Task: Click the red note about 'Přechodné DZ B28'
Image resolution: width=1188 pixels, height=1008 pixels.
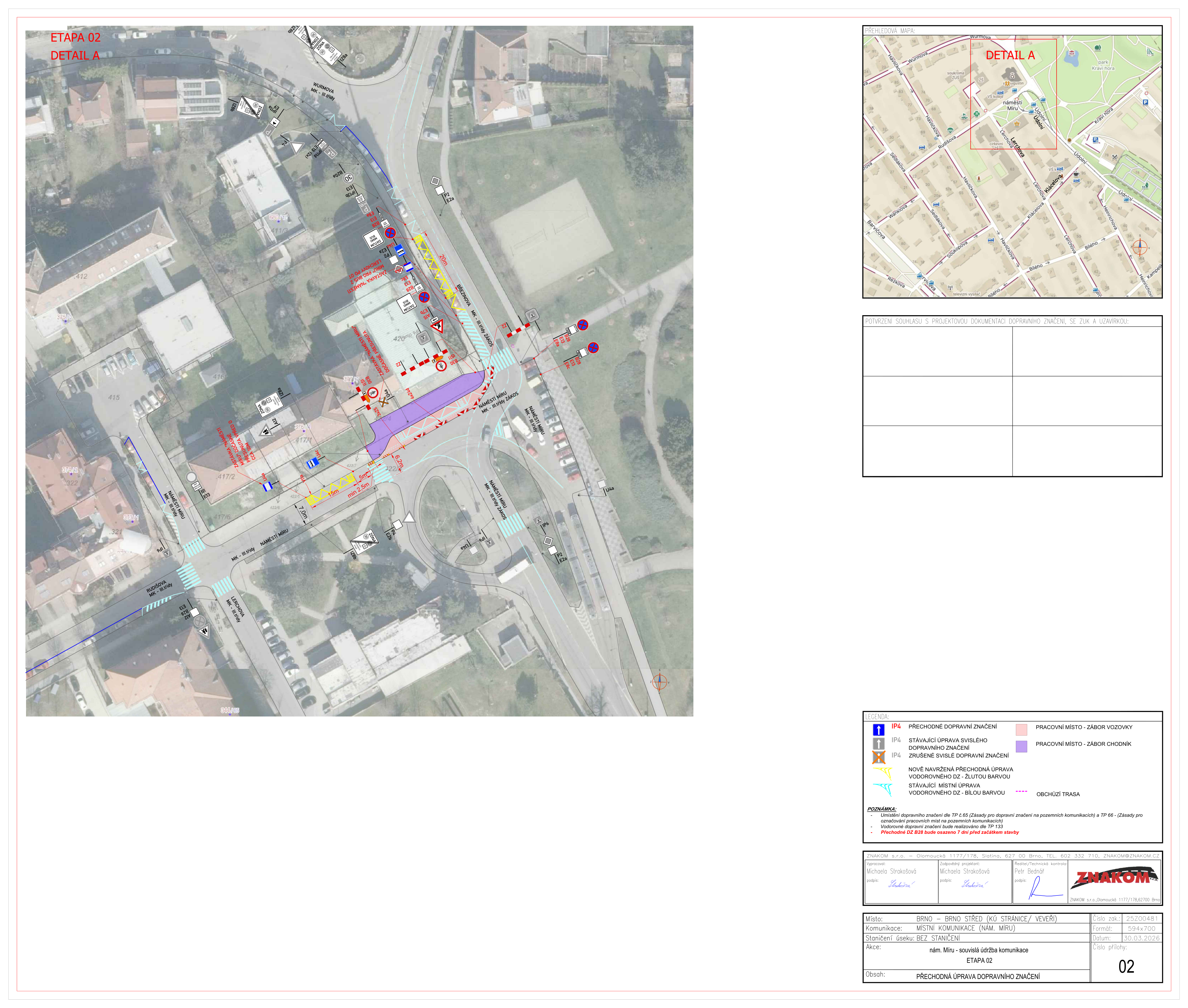Action: 950,832
